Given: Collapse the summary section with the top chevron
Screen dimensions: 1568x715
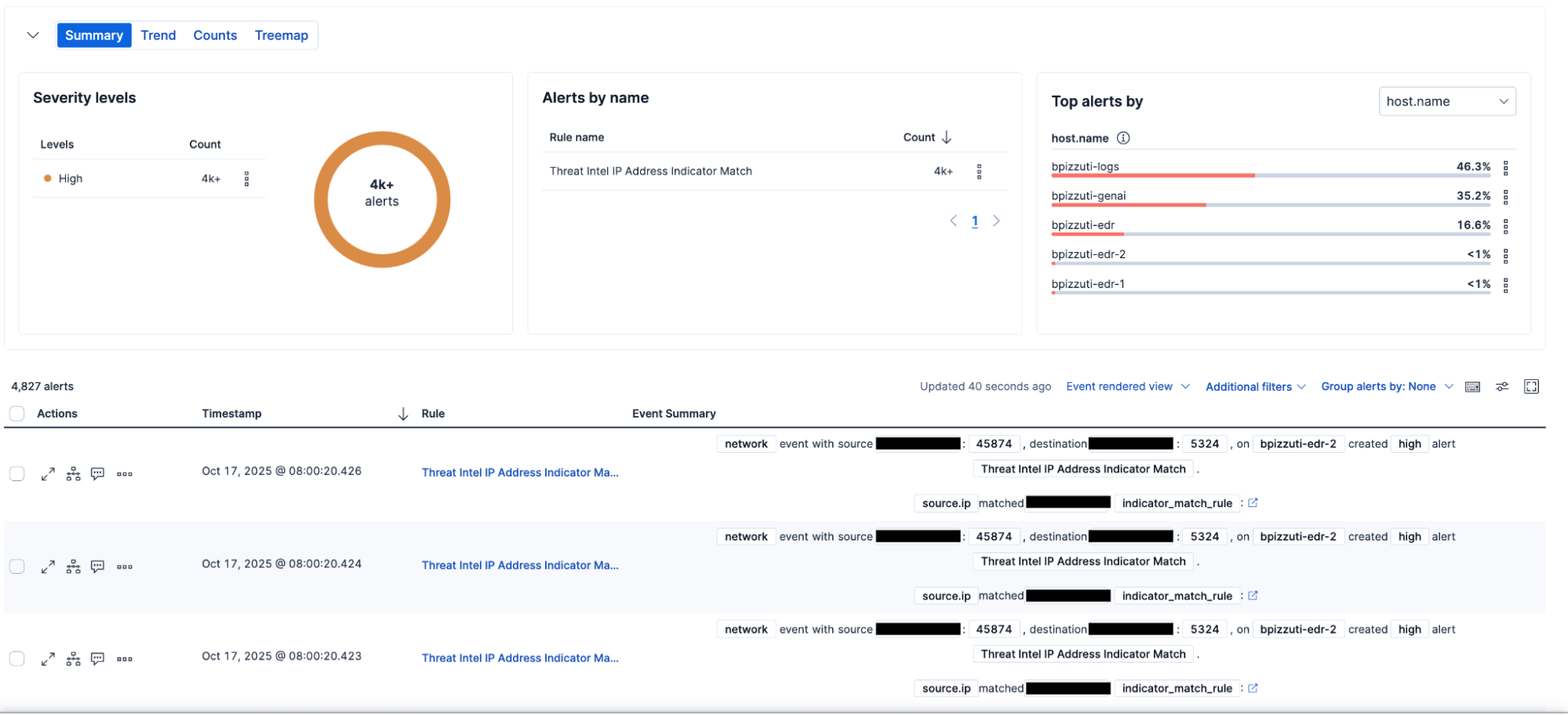Looking at the screenshot, I should (x=32, y=35).
